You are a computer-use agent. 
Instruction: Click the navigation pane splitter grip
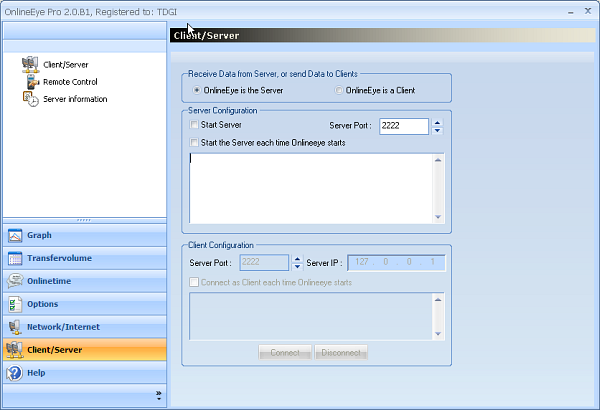point(84,220)
